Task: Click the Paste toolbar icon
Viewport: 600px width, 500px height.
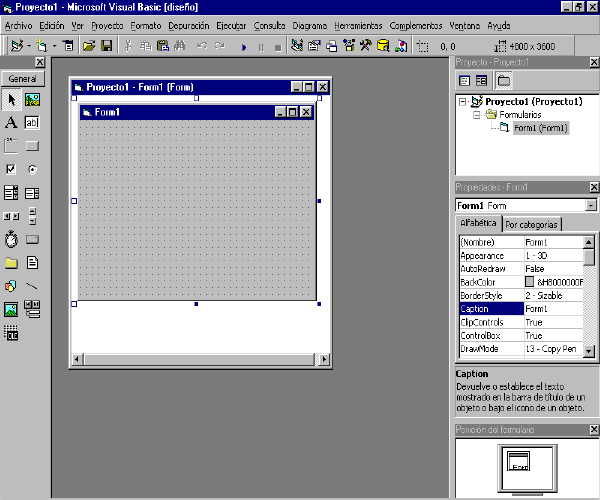Action: tap(163, 46)
